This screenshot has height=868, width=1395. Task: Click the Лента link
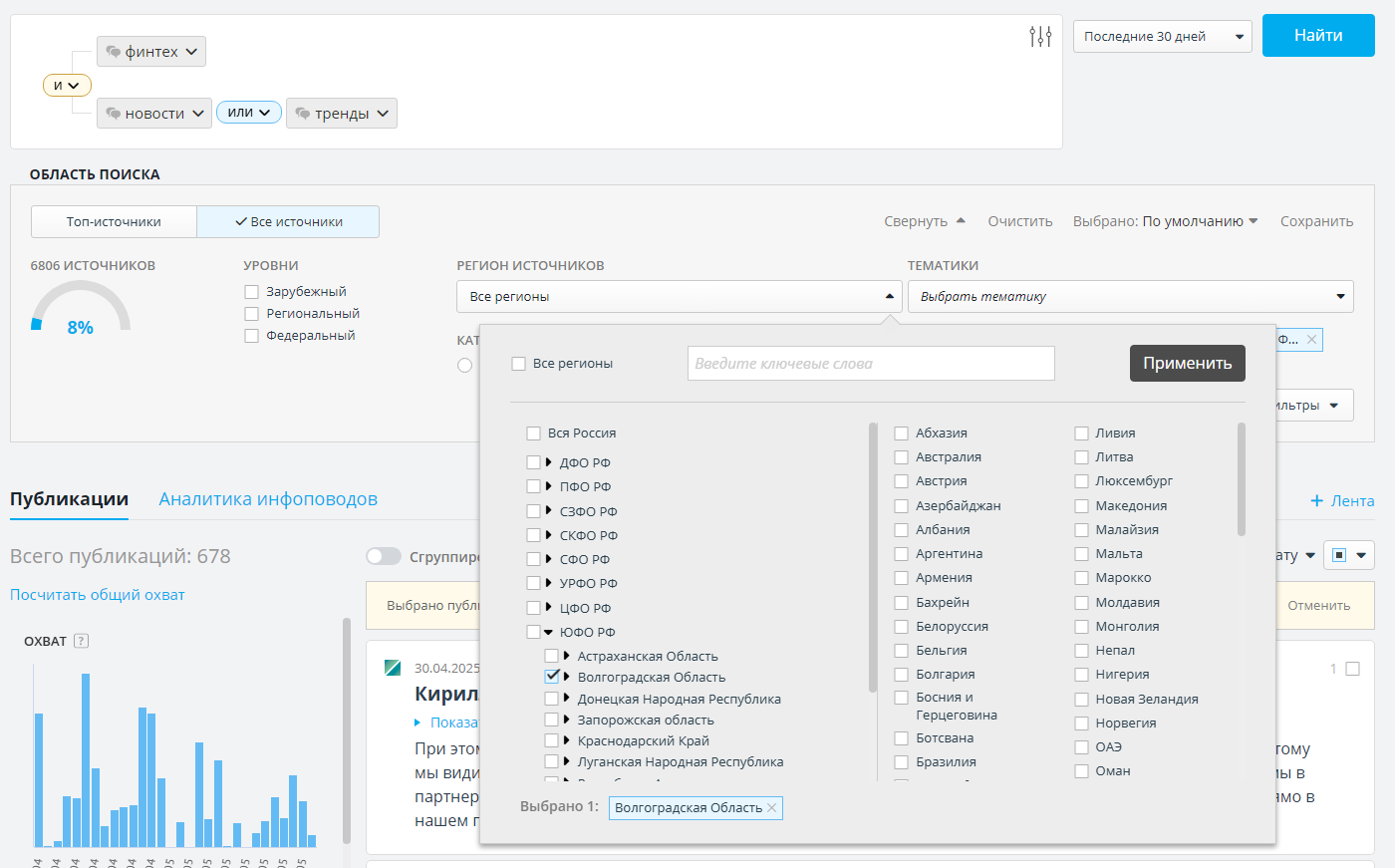click(1353, 501)
